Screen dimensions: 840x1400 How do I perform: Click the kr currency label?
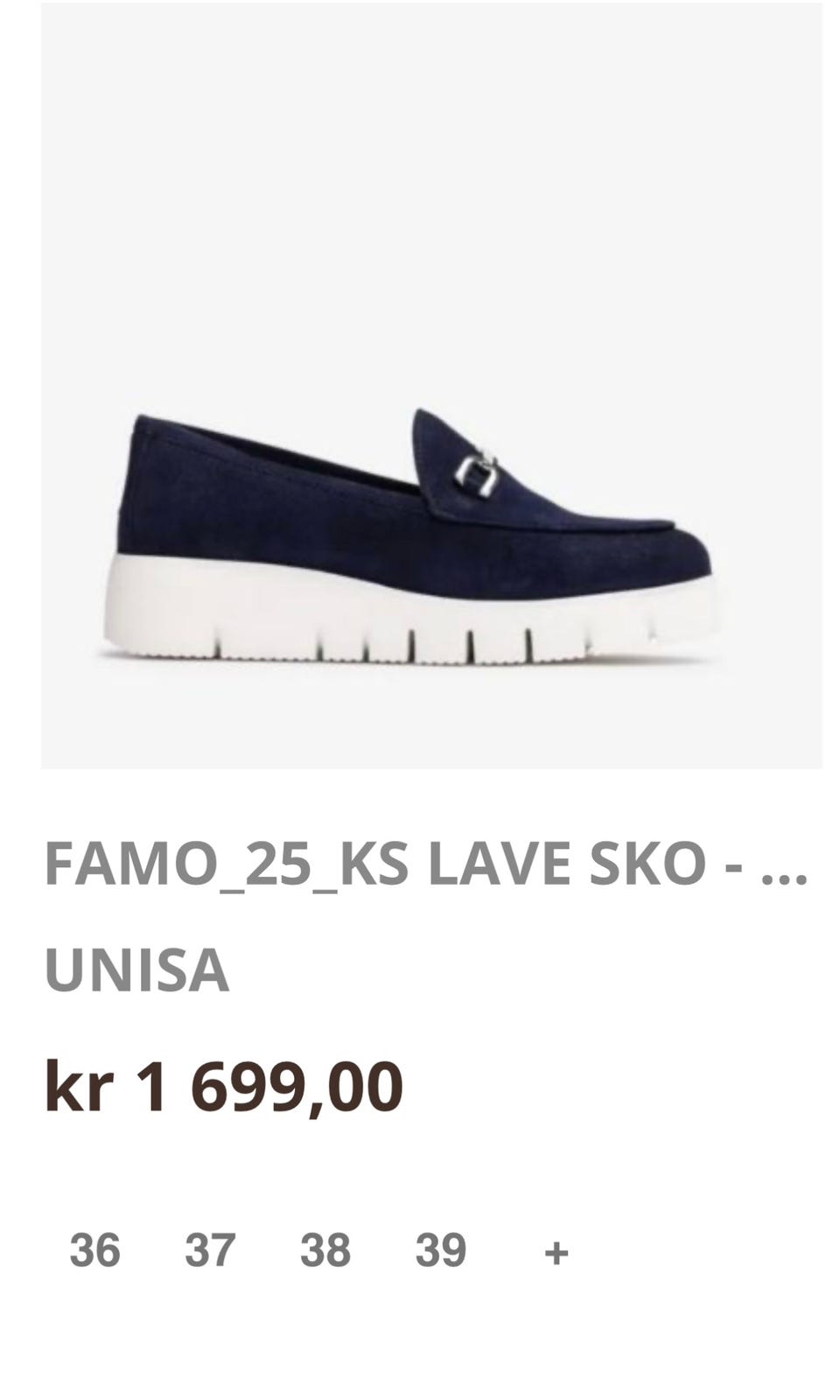click(79, 1087)
